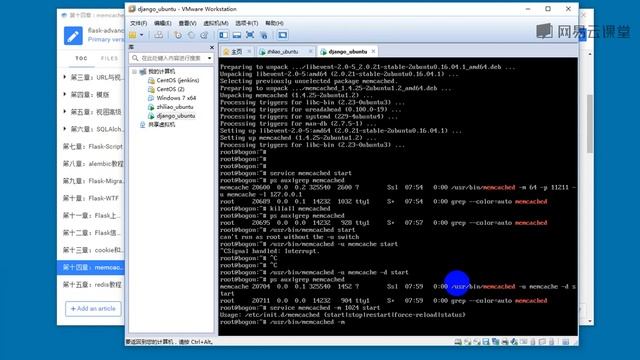This screenshot has width=640, height=360.
Task: Open the 查看(V) menu
Action: click(187, 23)
